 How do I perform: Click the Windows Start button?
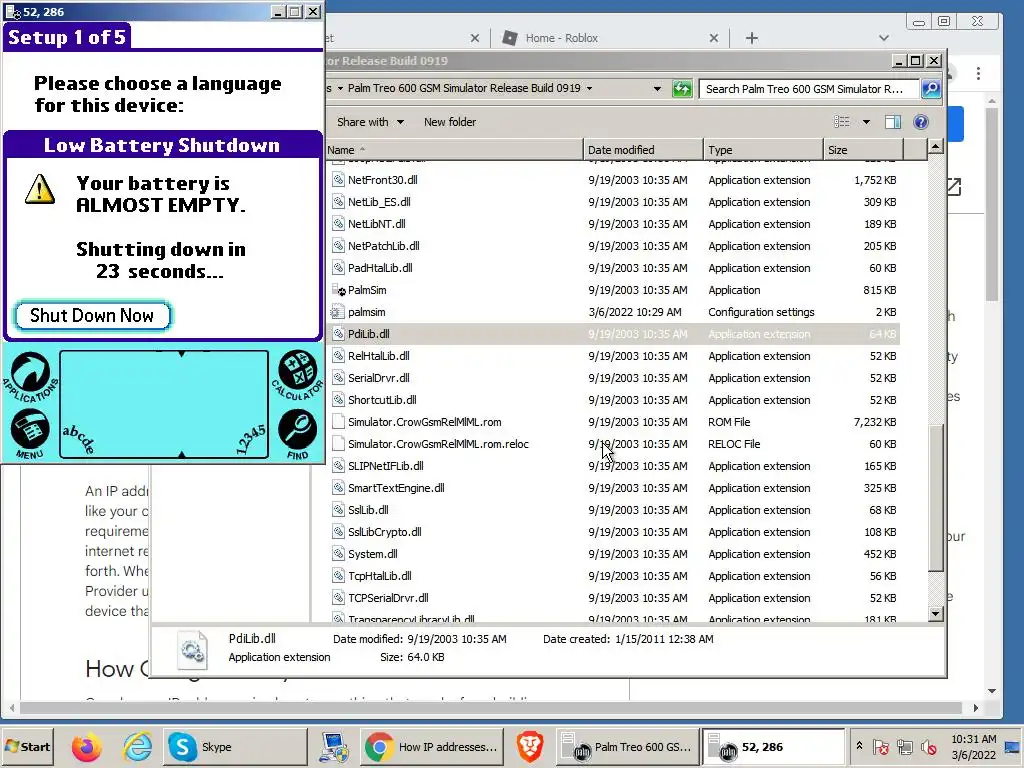(27, 746)
